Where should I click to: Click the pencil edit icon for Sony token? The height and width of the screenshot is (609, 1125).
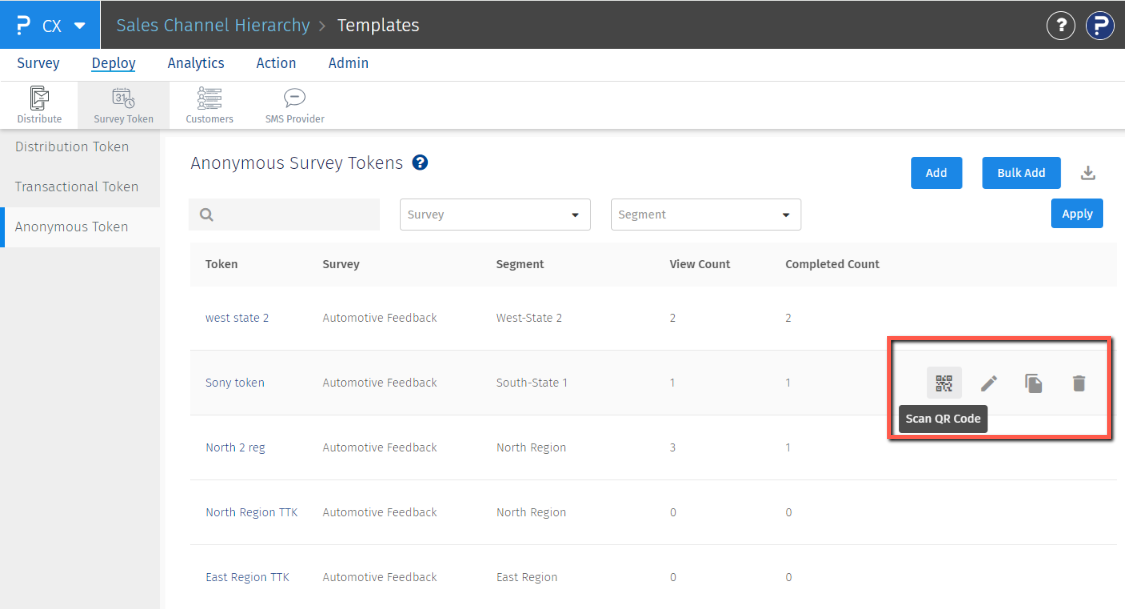pyautogui.click(x=989, y=383)
